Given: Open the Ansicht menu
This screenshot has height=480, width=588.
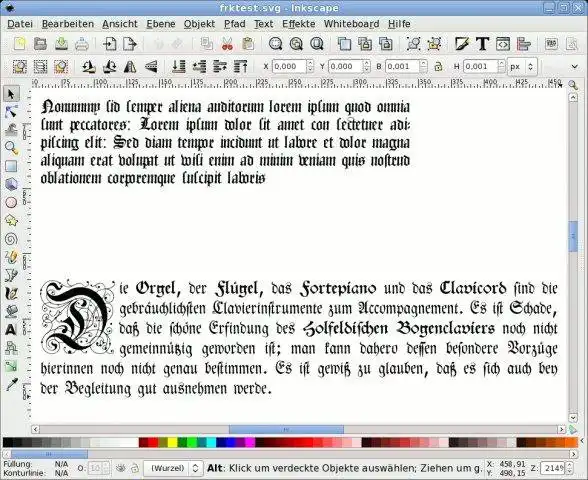Looking at the screenshot, I should pos(120,24).
